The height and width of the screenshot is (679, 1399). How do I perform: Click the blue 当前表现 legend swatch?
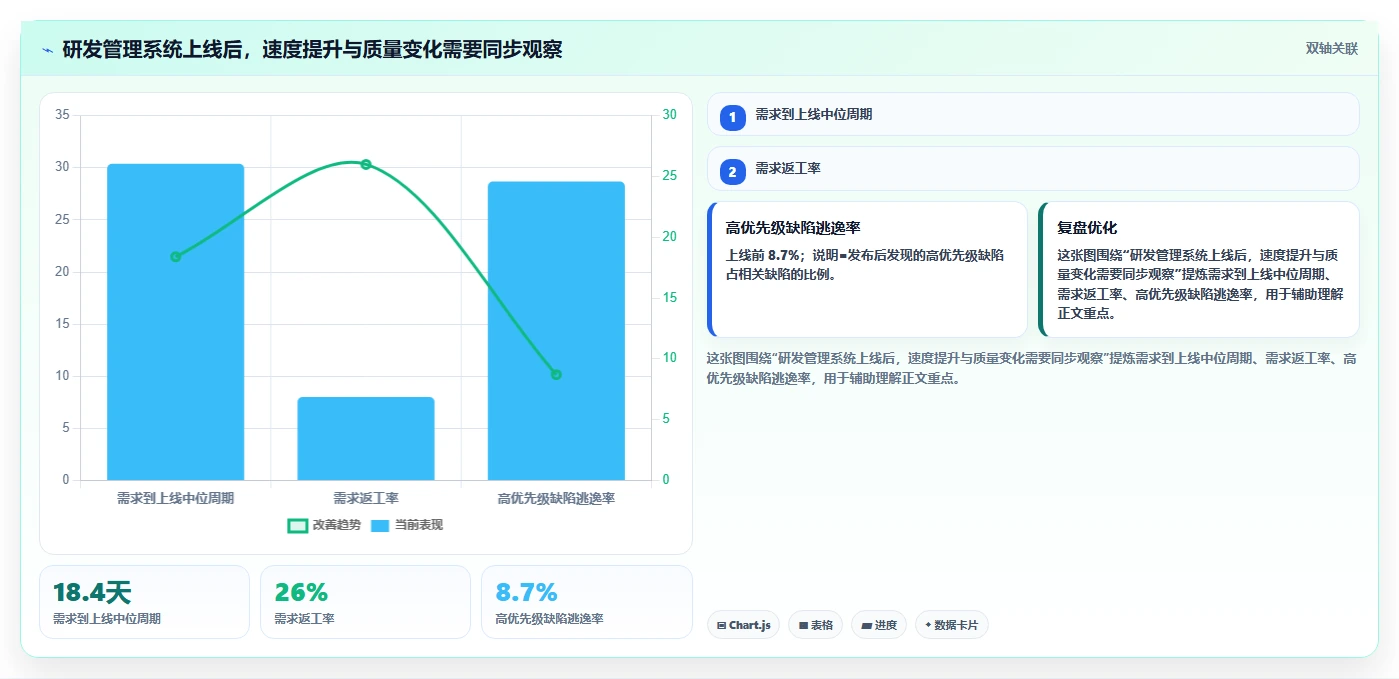[x=380, y=525]
